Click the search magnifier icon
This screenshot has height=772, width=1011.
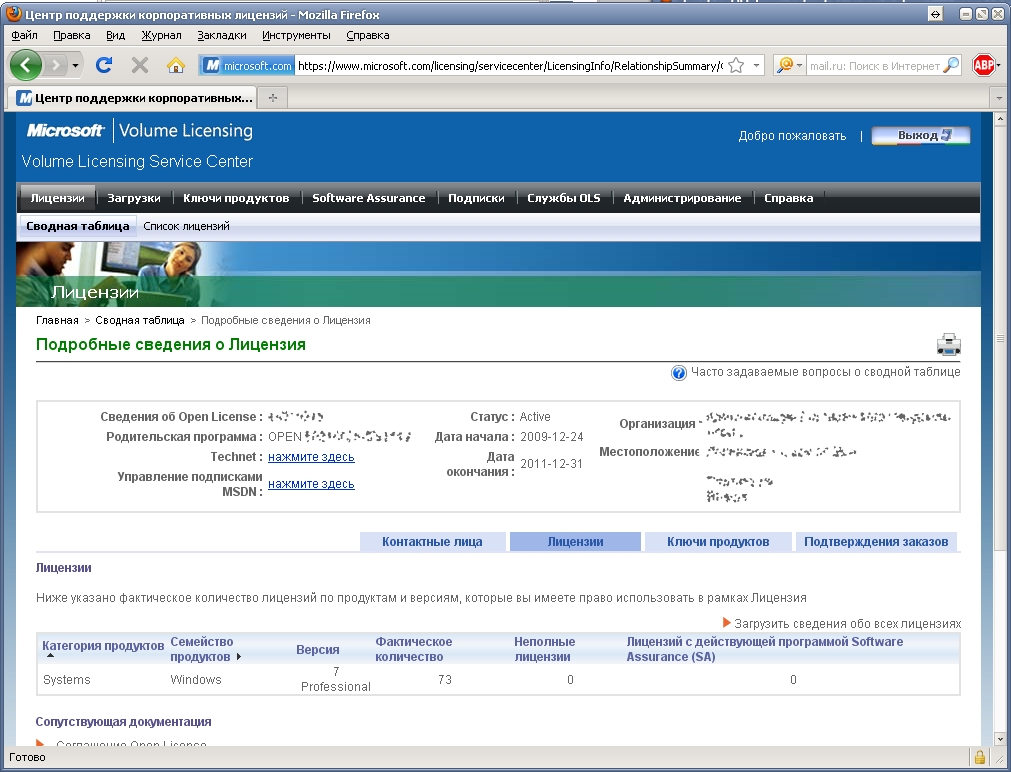951,65
